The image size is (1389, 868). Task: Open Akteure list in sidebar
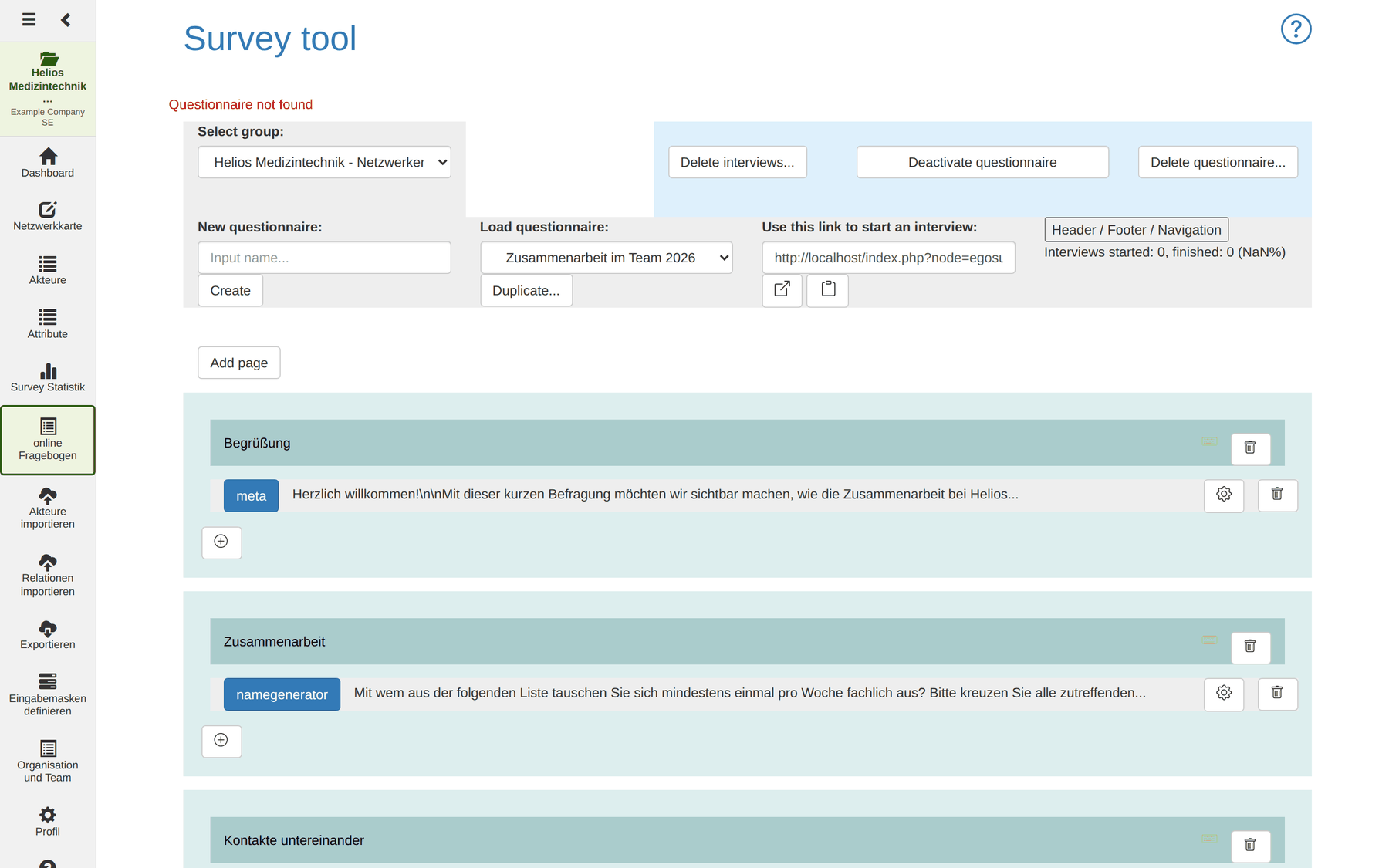coord(48,271)
